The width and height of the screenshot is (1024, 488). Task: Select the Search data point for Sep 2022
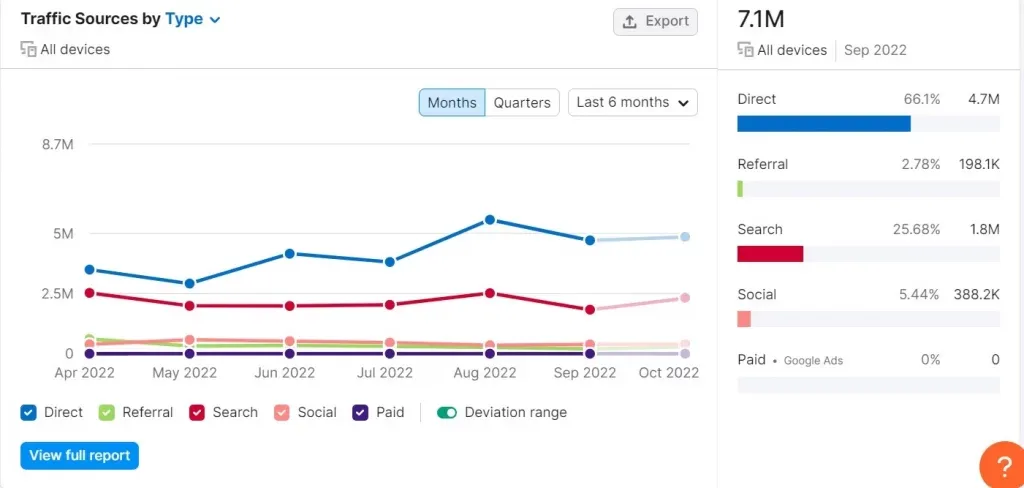click(x=590, y=310)
